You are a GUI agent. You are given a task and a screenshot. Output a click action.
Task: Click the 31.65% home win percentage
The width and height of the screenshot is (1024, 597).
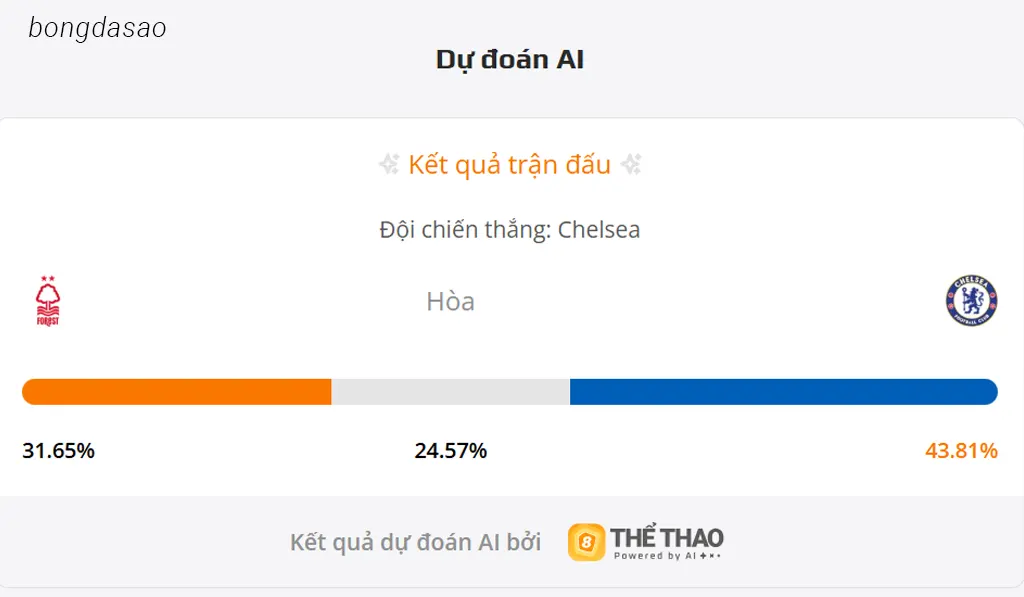[58, 451]
